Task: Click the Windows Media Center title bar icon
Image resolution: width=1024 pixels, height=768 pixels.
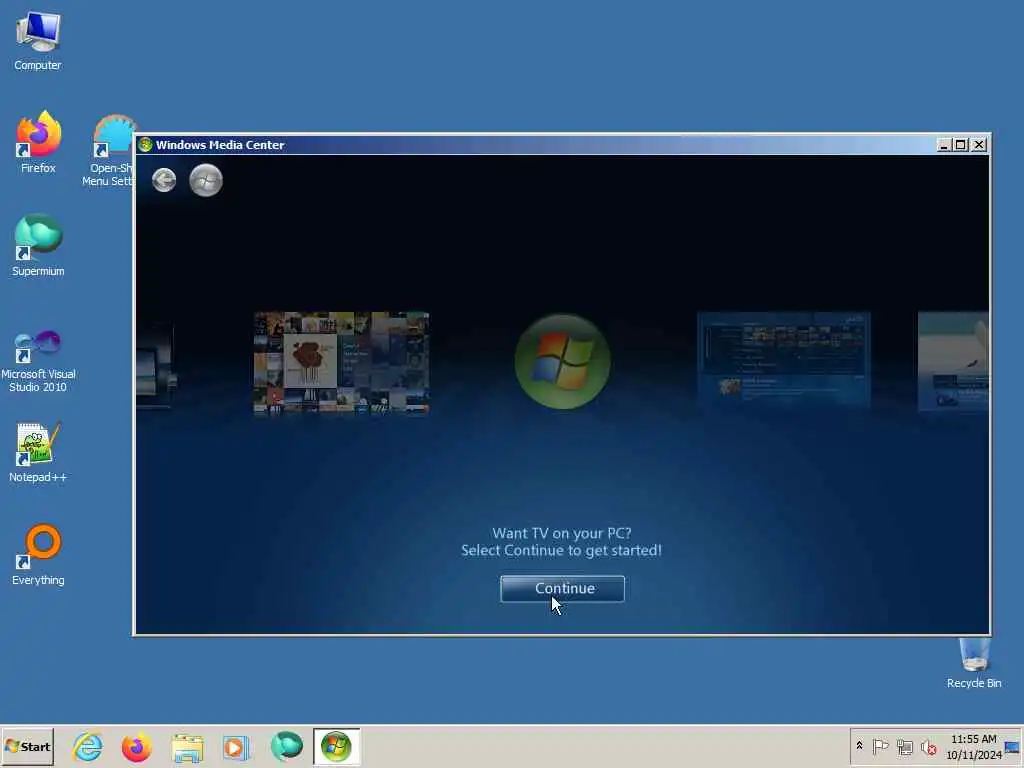Action: coord(146,145)
